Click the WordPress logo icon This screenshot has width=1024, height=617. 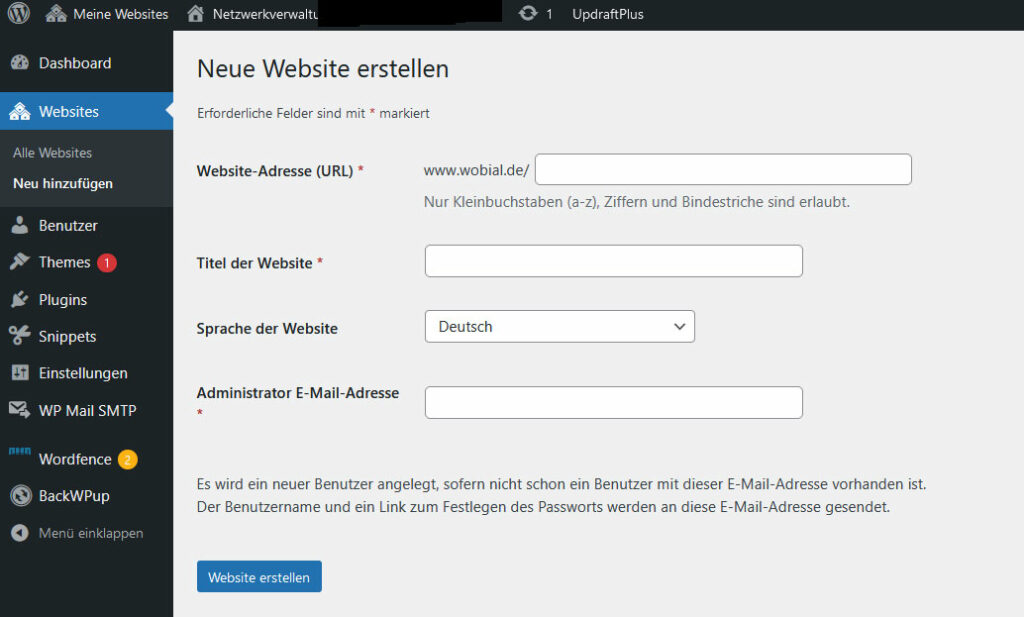coord(19,13)
